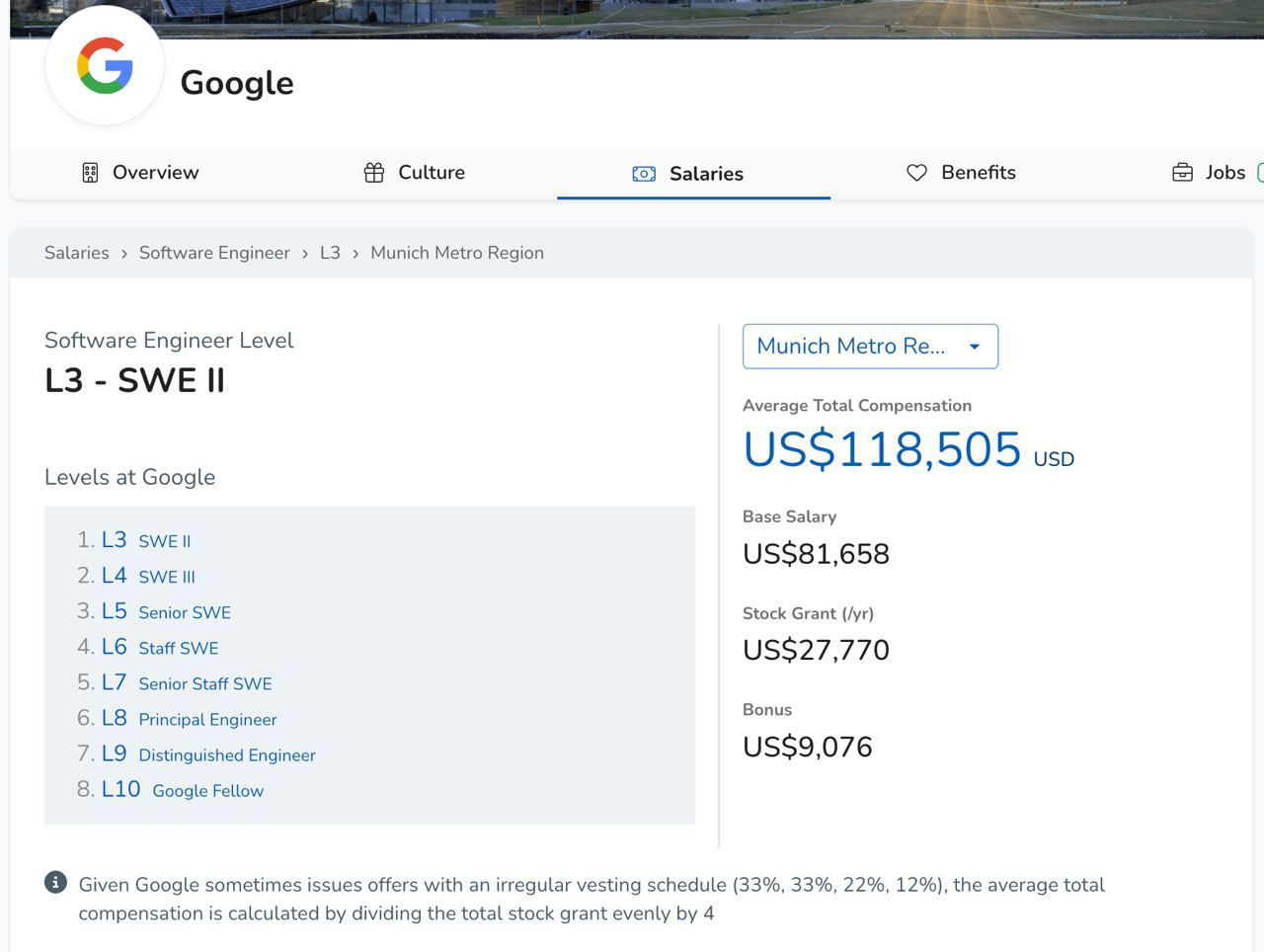
Task: Select the Salaries tab
Action: click(x=693, y=174)
